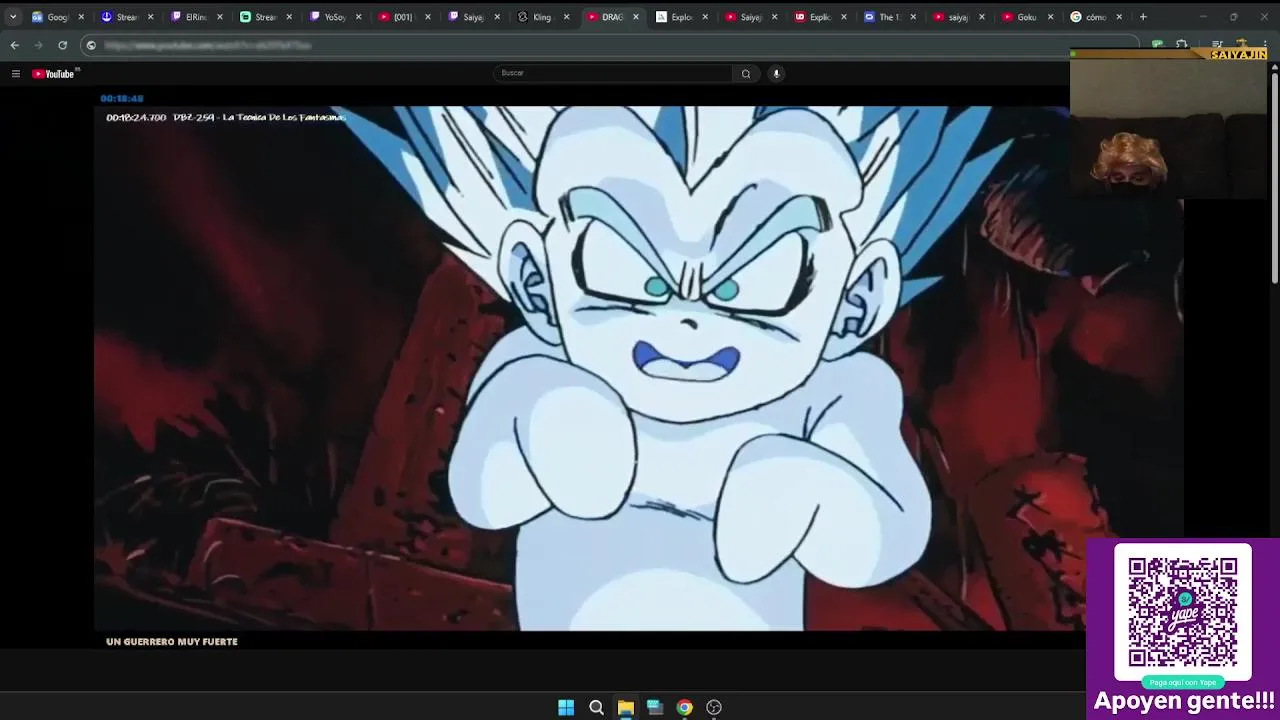Viewport: 1280px width, 720px height.
Task: Switch to the Explic tab
Action: tap(819, 17)
